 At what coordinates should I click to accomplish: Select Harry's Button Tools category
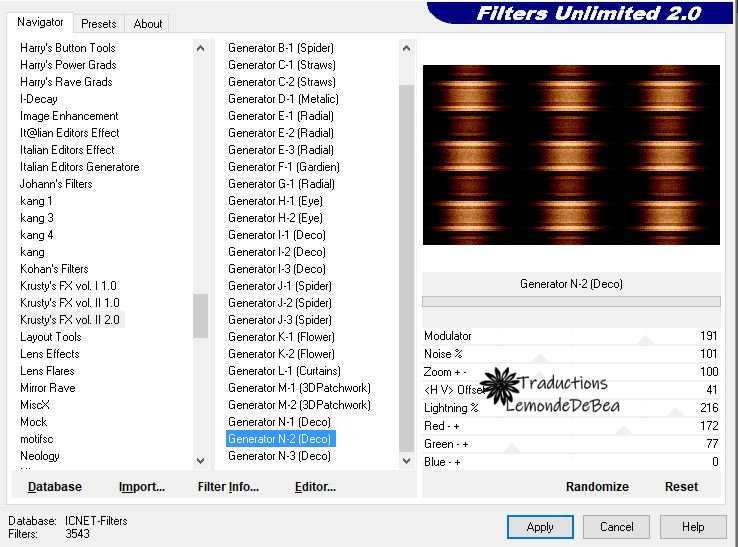(x=67, y=48)
